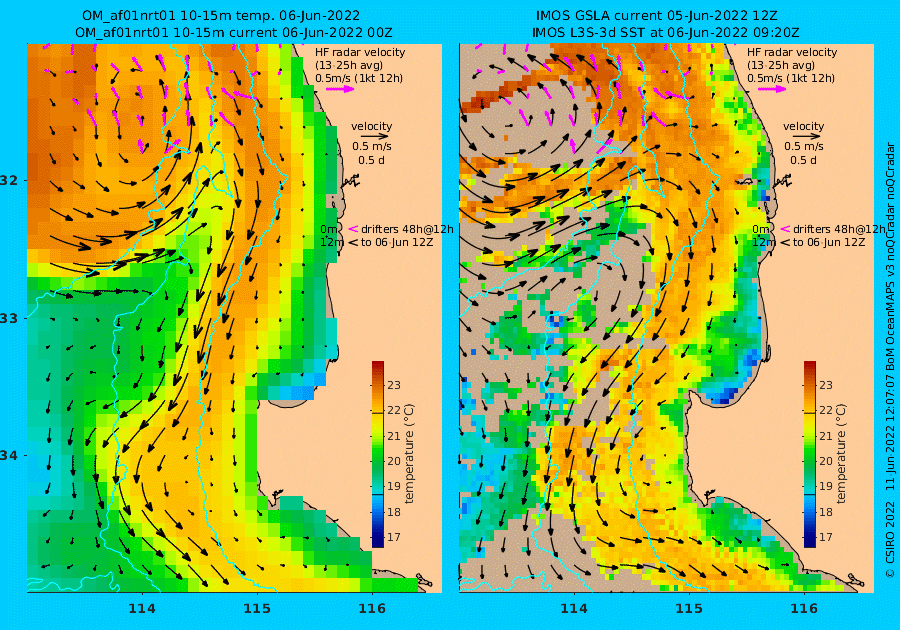The width and height of the screenshot is (900, 630).
Task: Click 'velocity' legend label on right map
Action: click(803, 126)
